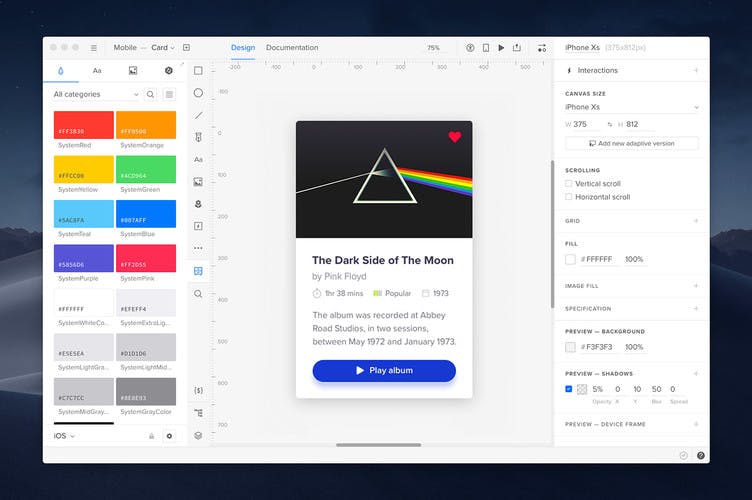Enable Horizontal scroll checkbox
This screenshot has width=752, height=500.
coord(569,197)
